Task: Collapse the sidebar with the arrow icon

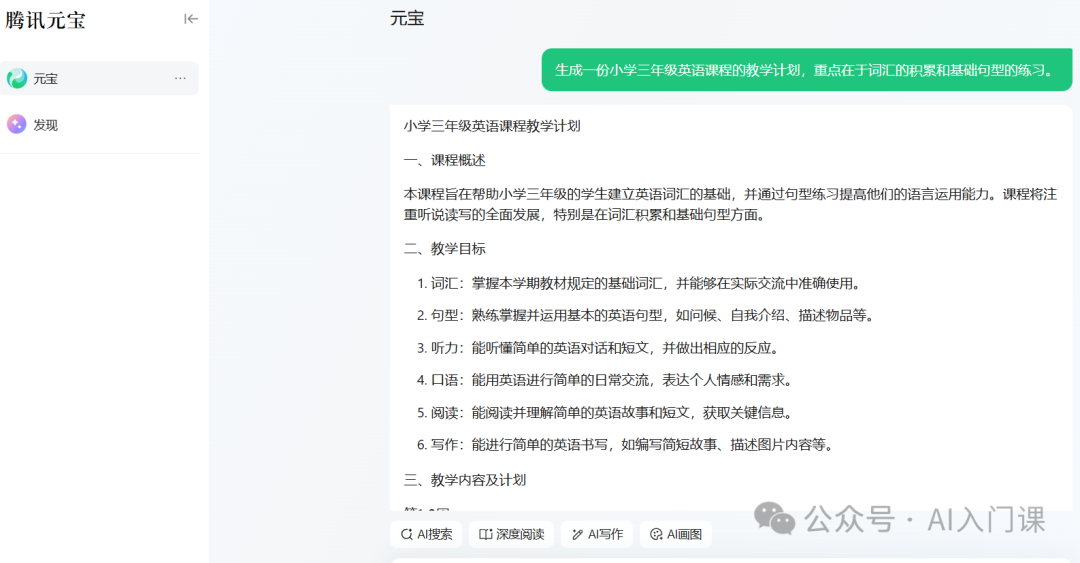Action: coord(191,19)
